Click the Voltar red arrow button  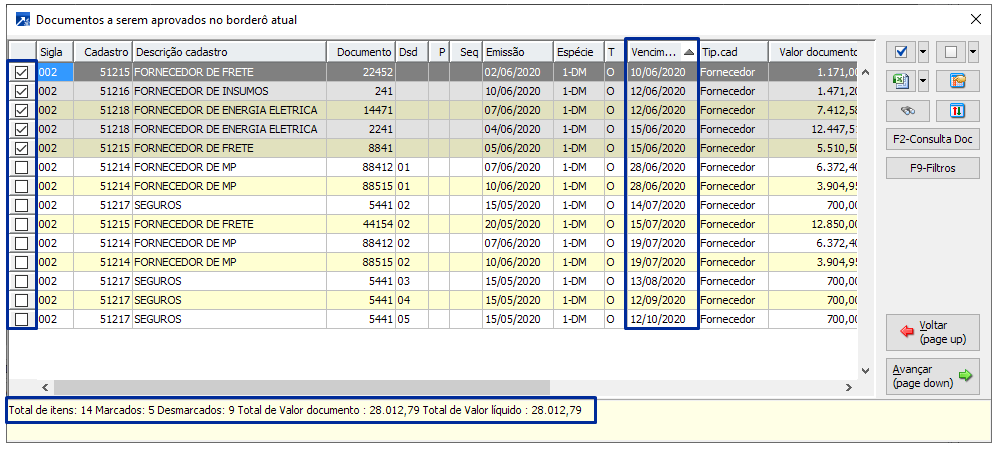932,332
